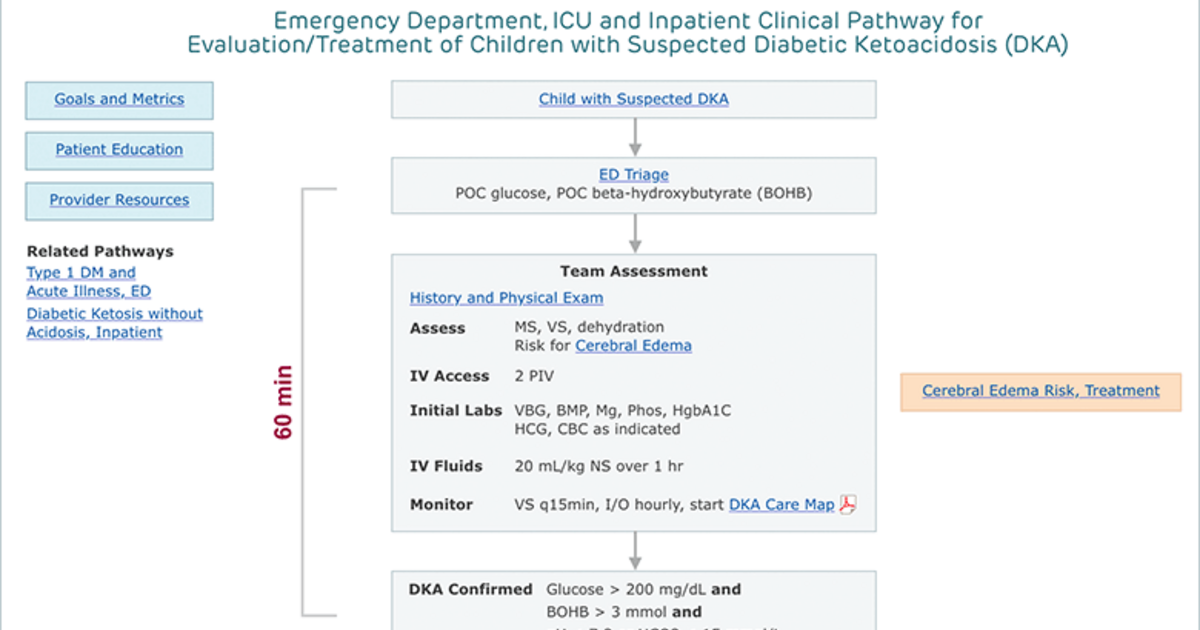1200x630 pixels.
Task: Open the DKA Care Map link
Action: 781,505
